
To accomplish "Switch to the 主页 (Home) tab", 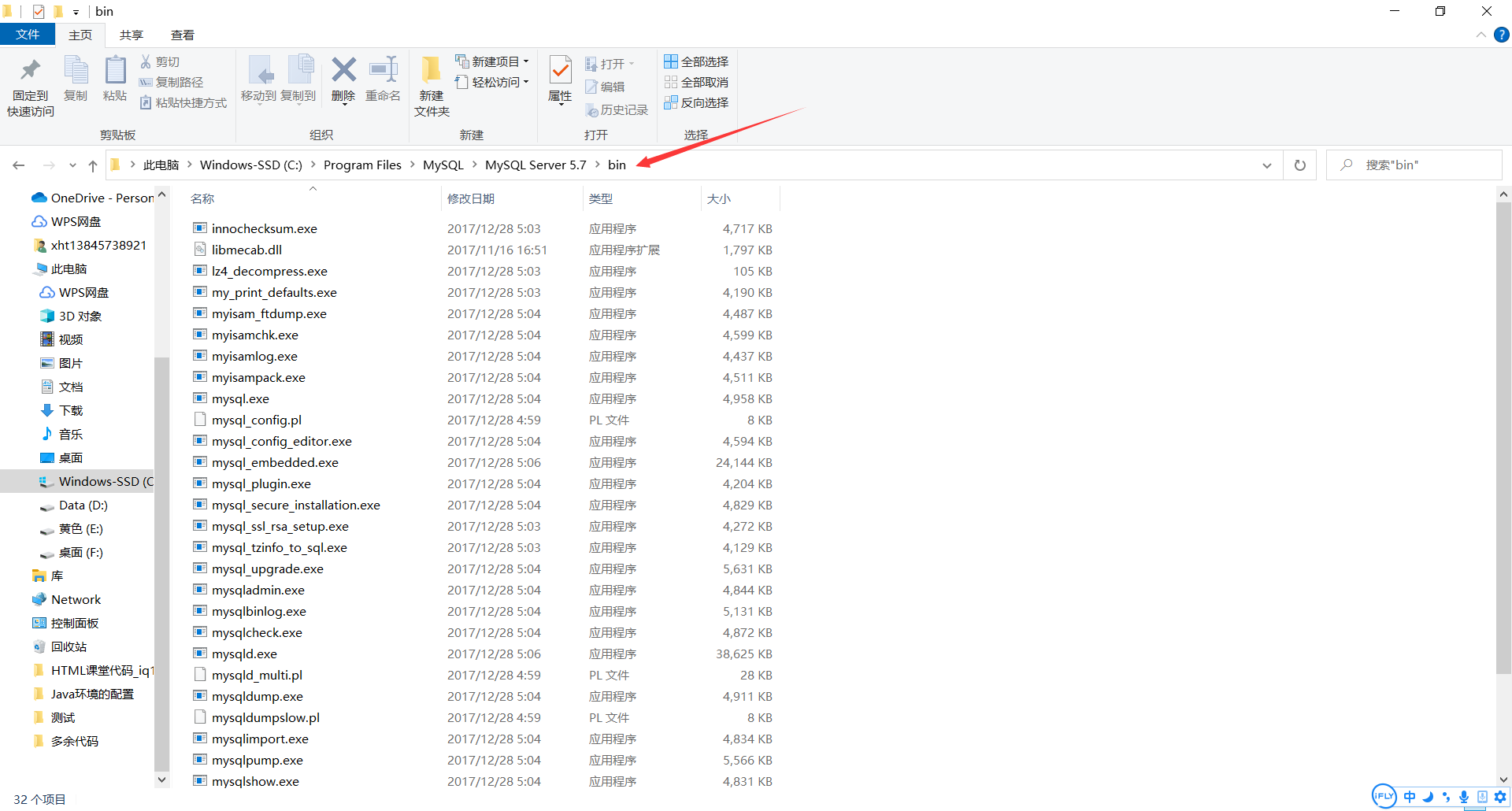I will pos(80,35).
